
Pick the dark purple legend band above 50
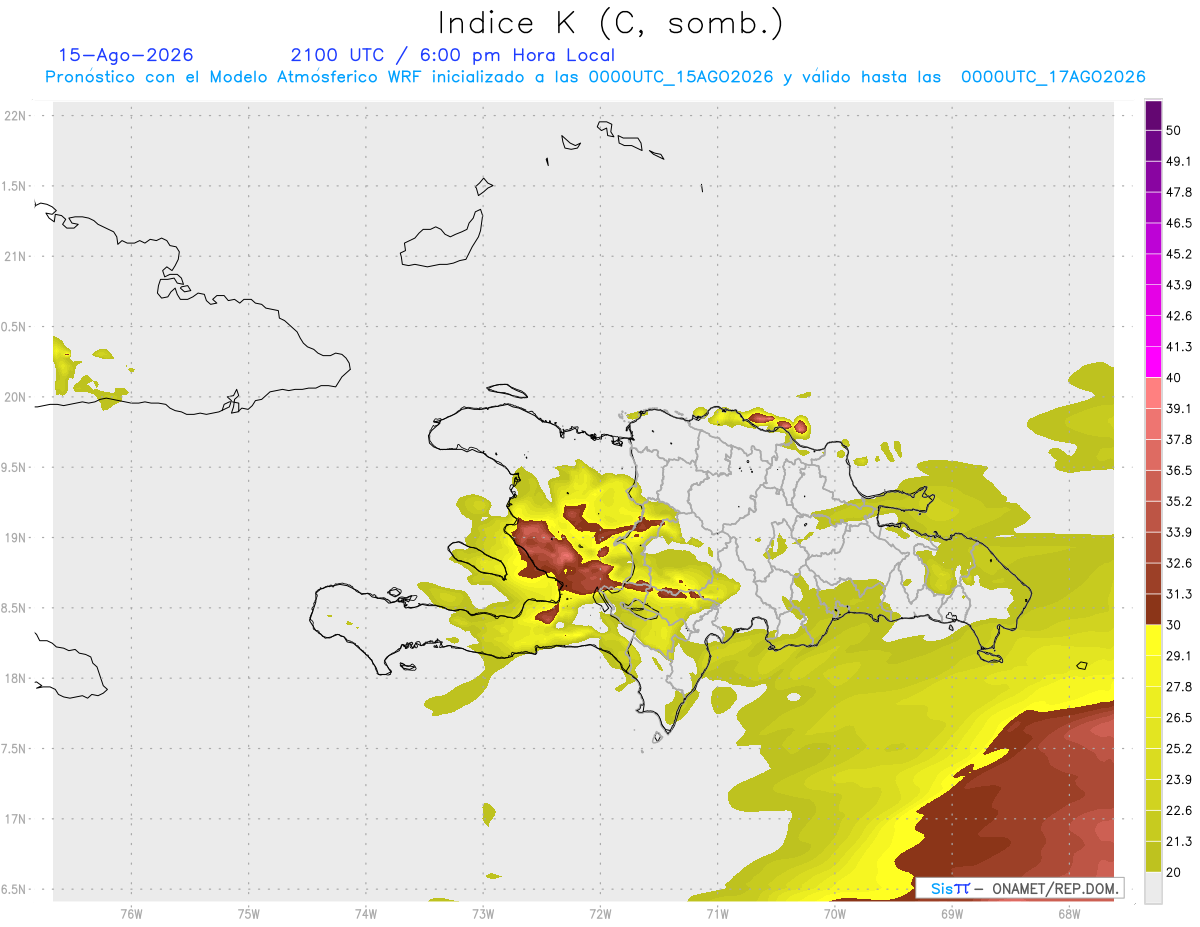pyautogui.click(x=1153, y=115)
